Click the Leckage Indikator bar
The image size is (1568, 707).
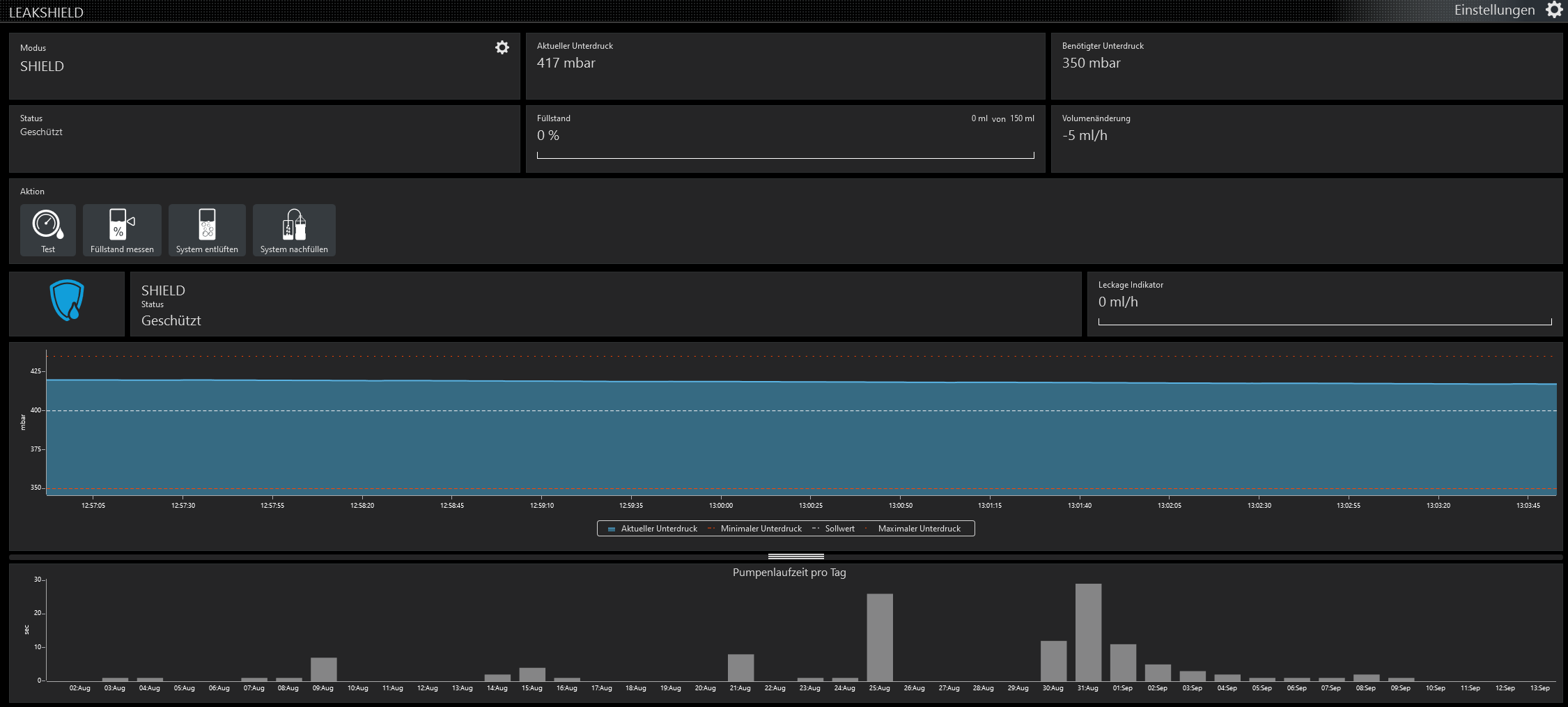[1324, 322]
